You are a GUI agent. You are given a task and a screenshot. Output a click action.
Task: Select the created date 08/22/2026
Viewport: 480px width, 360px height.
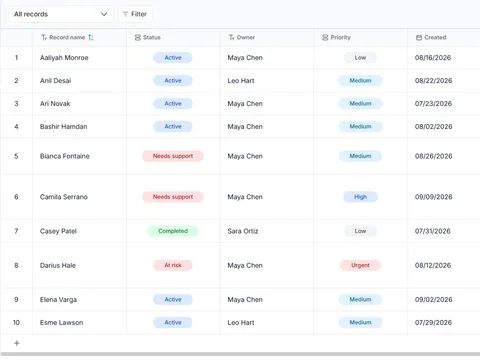tap(433, 81)
